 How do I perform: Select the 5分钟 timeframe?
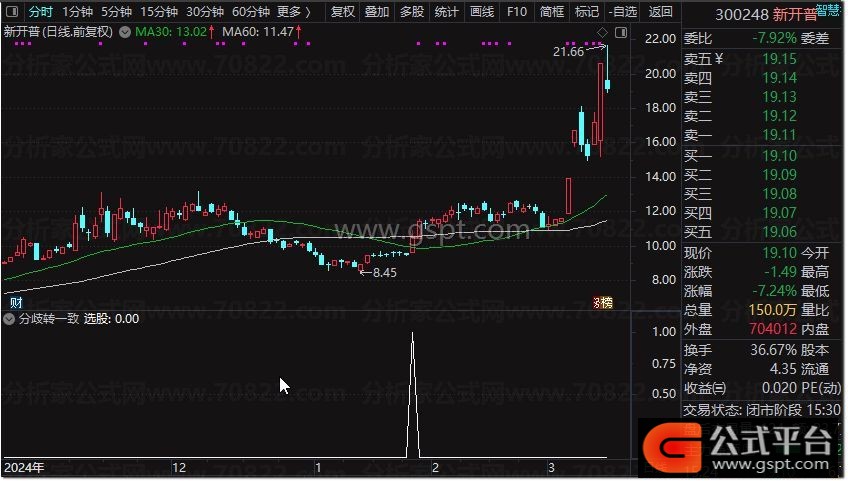116,11
